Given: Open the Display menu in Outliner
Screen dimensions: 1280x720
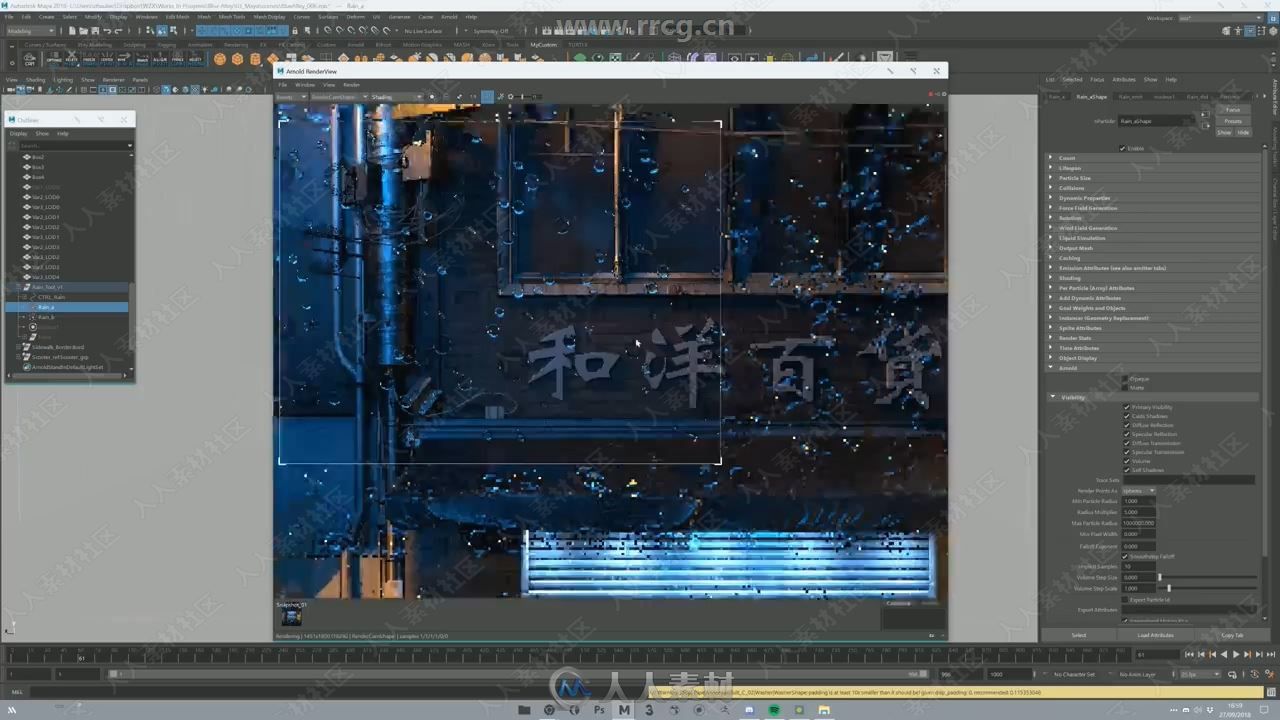Looking at the screenshot, I should tap(19, 133).
